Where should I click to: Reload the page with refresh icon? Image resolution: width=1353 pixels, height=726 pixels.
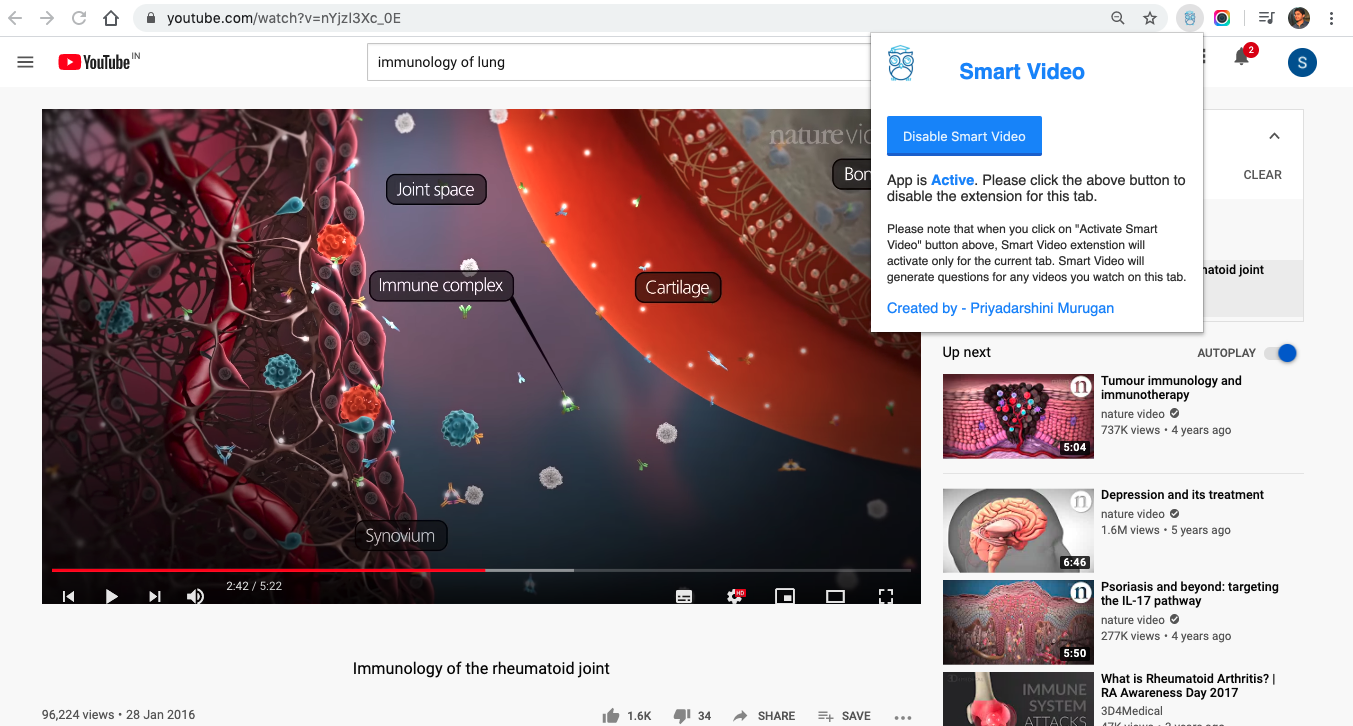pos(79,18)
